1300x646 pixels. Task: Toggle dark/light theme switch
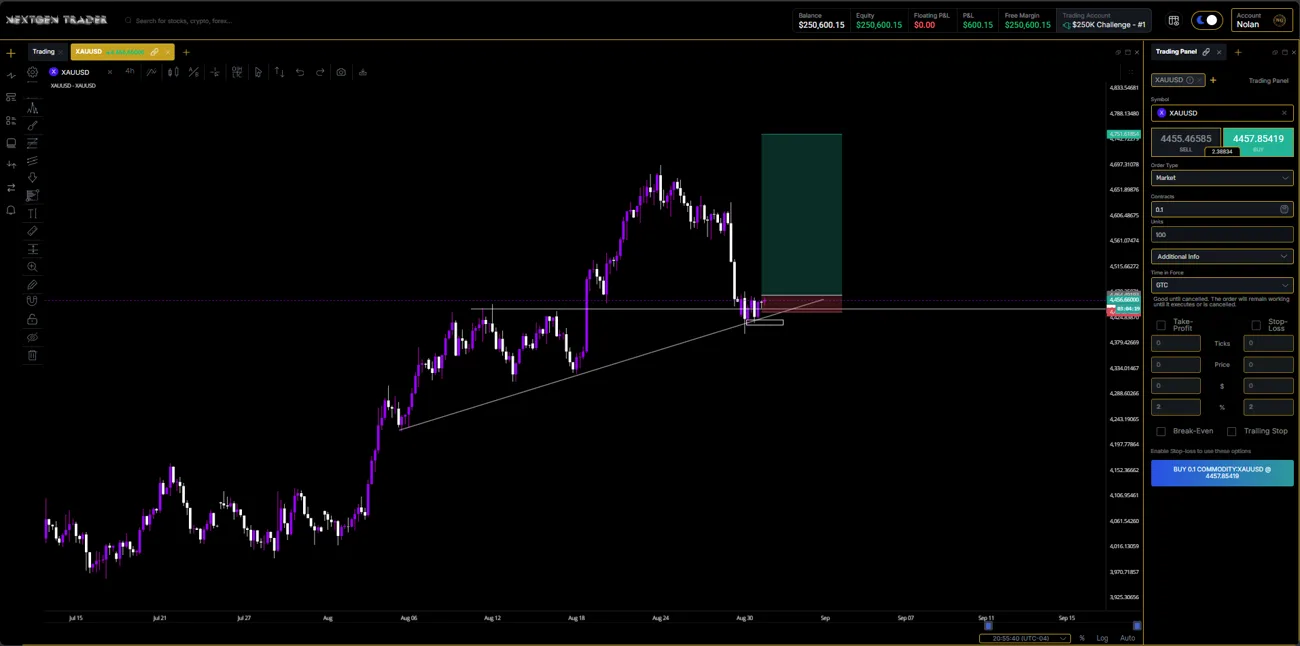pos(1207,20)
